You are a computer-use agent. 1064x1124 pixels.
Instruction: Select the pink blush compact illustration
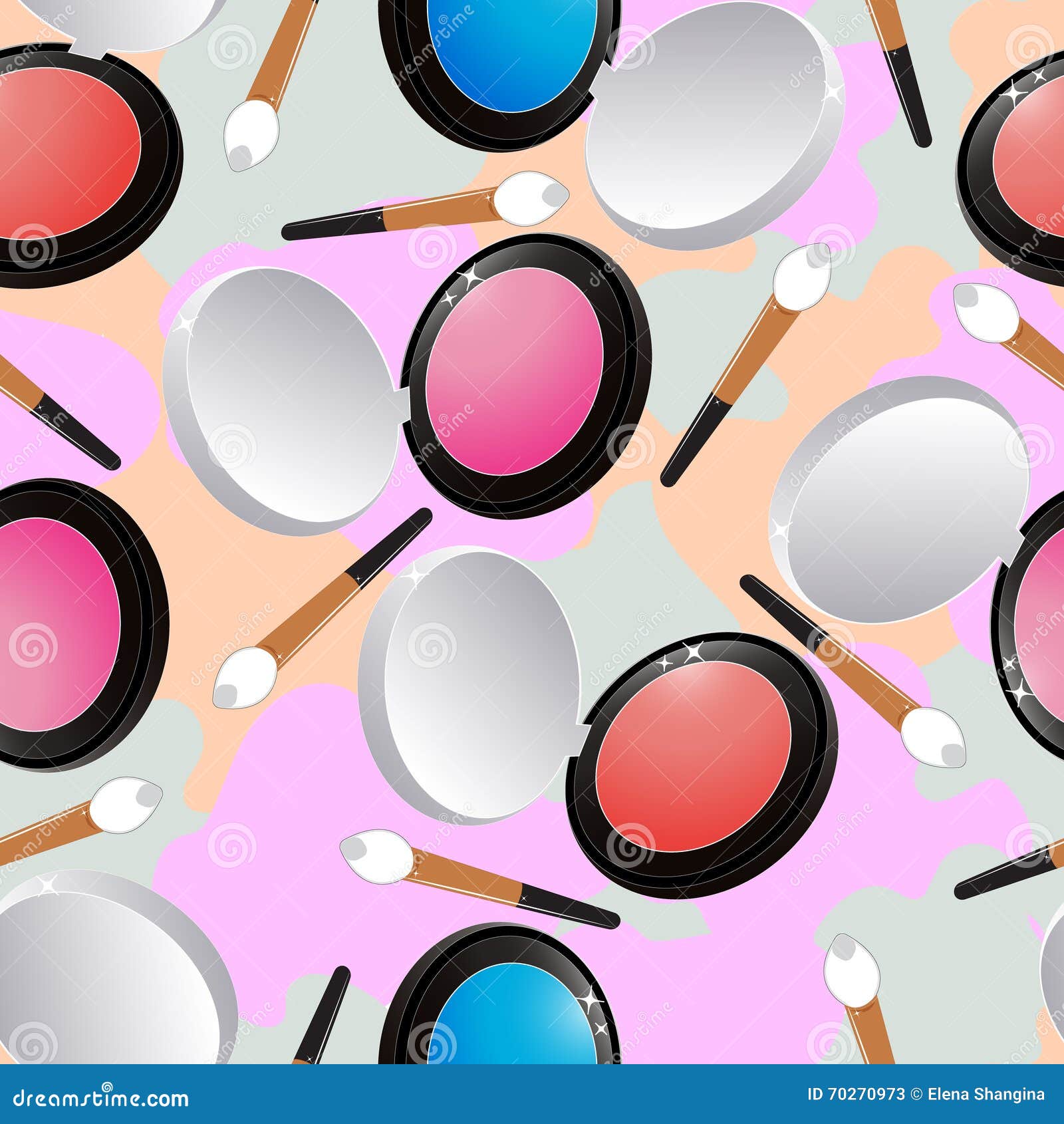pos(525,372)
